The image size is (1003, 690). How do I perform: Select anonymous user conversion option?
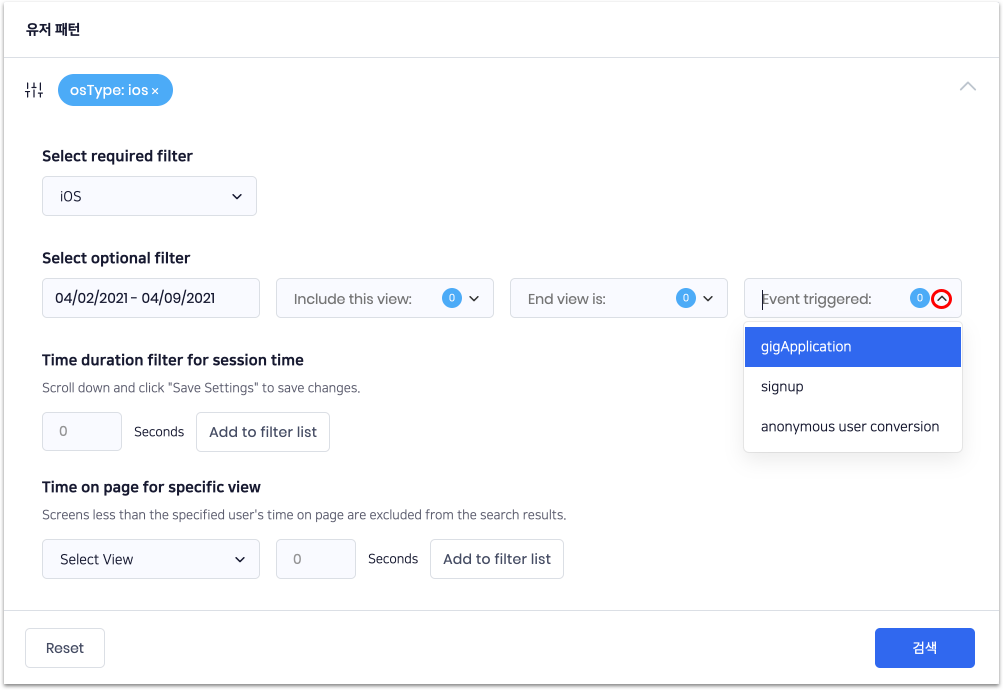(x=852, y=427)
